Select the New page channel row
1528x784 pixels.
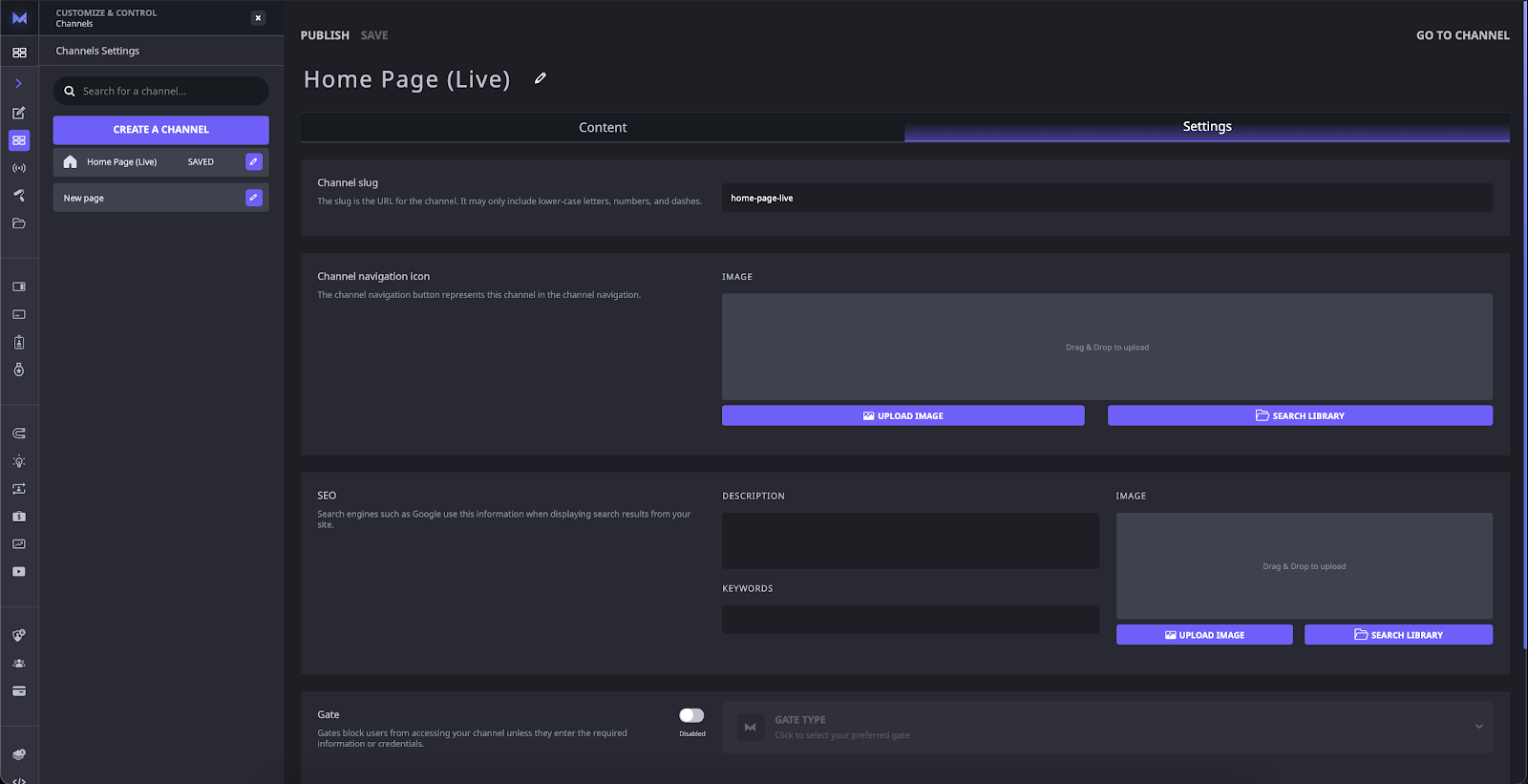(160, 198)
